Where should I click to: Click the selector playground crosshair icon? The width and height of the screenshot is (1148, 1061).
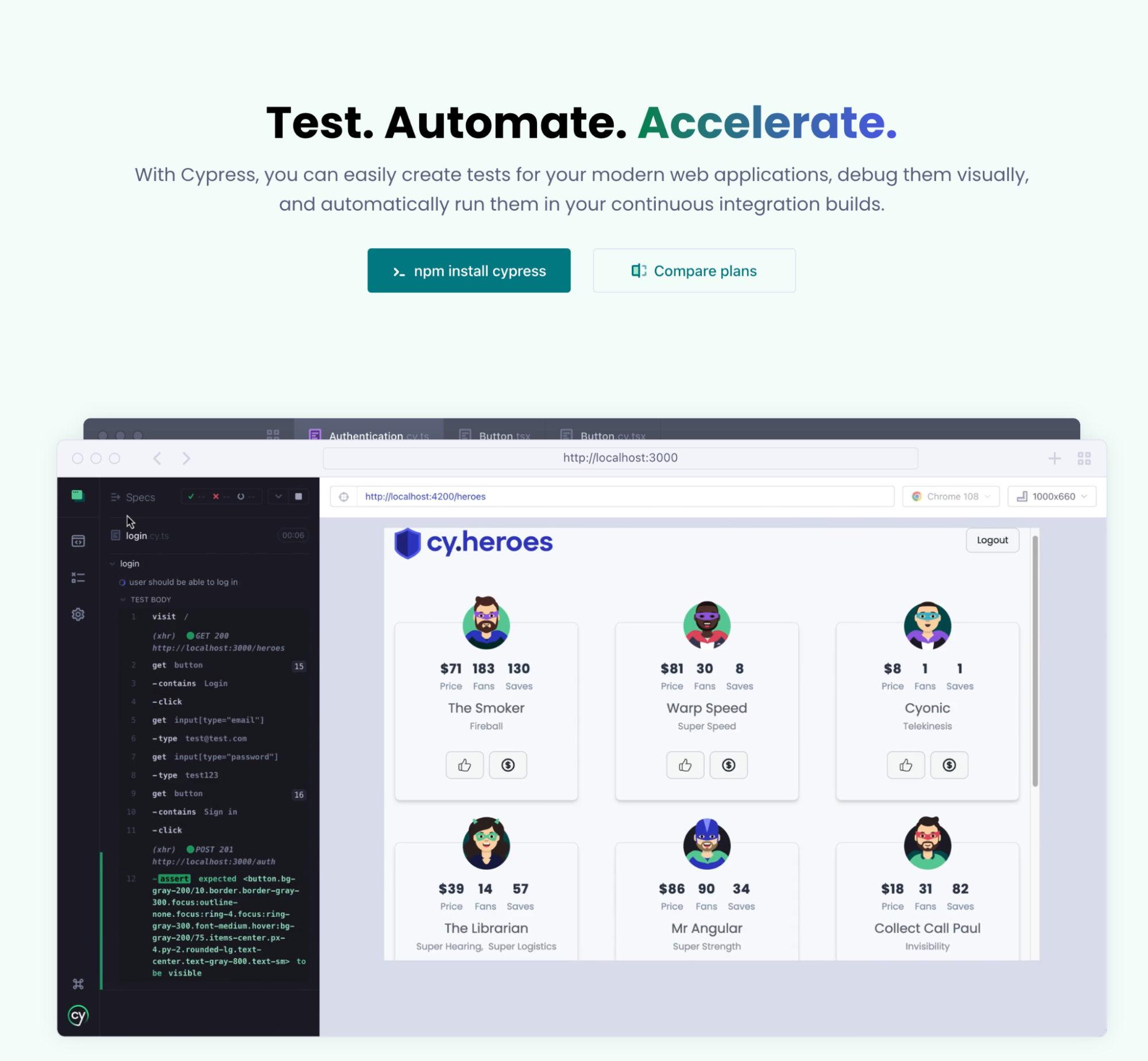tap(343, 497)
